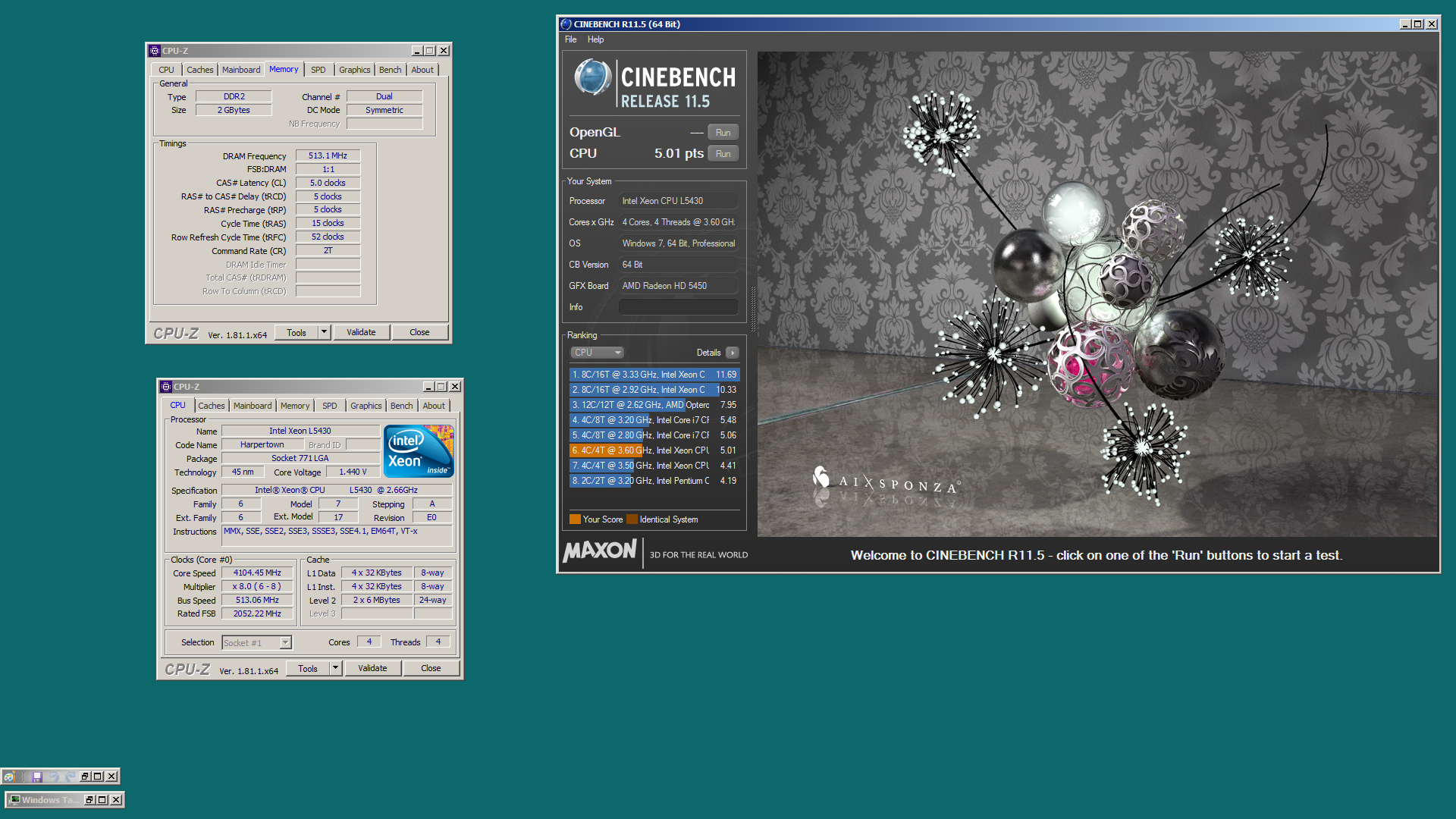This screenshot has width=1456, height=819.
Task: Click the Details arrow button in Ranking
Action: click(732, 353)
